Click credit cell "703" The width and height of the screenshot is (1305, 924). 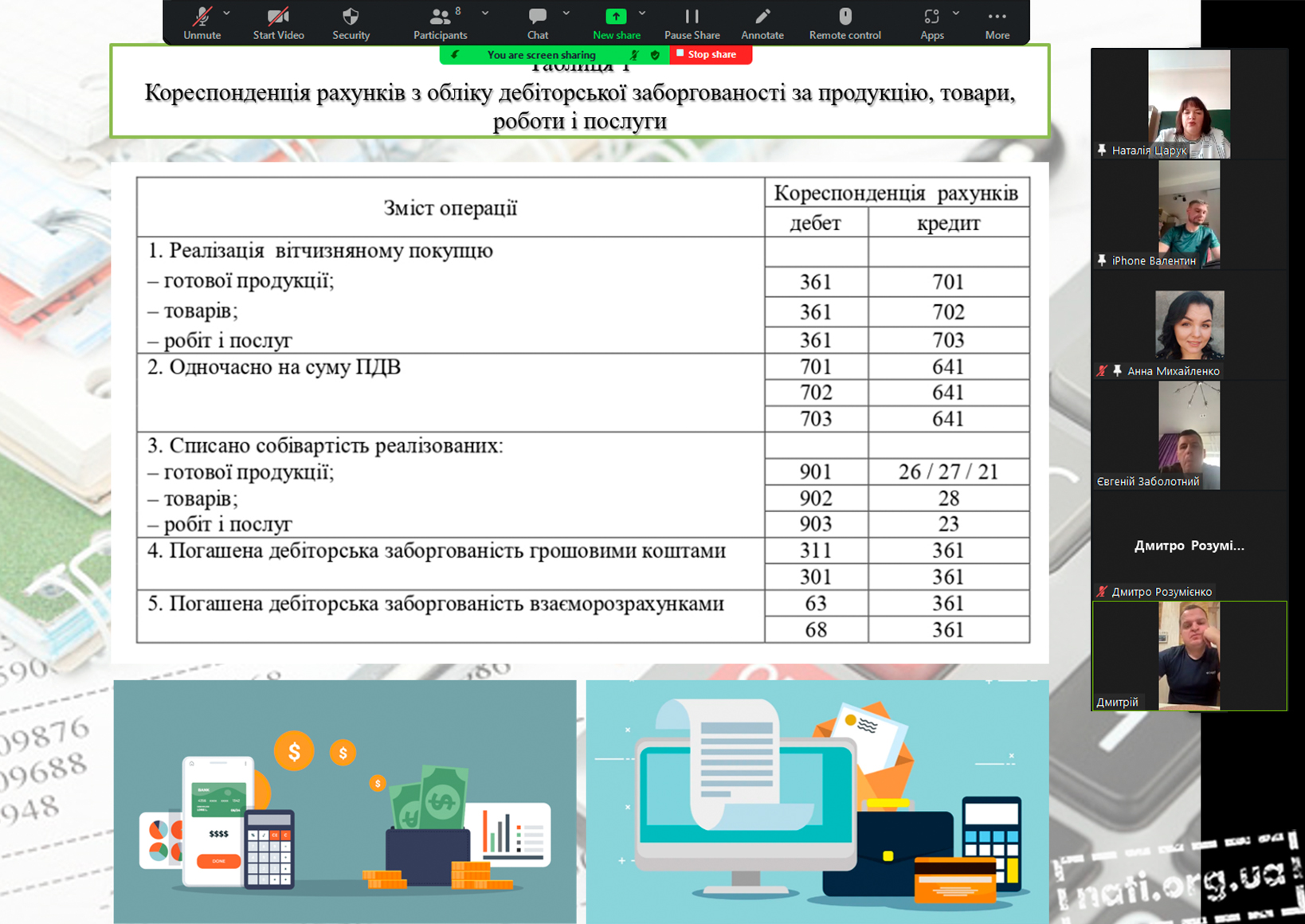(x=948, y=340)
